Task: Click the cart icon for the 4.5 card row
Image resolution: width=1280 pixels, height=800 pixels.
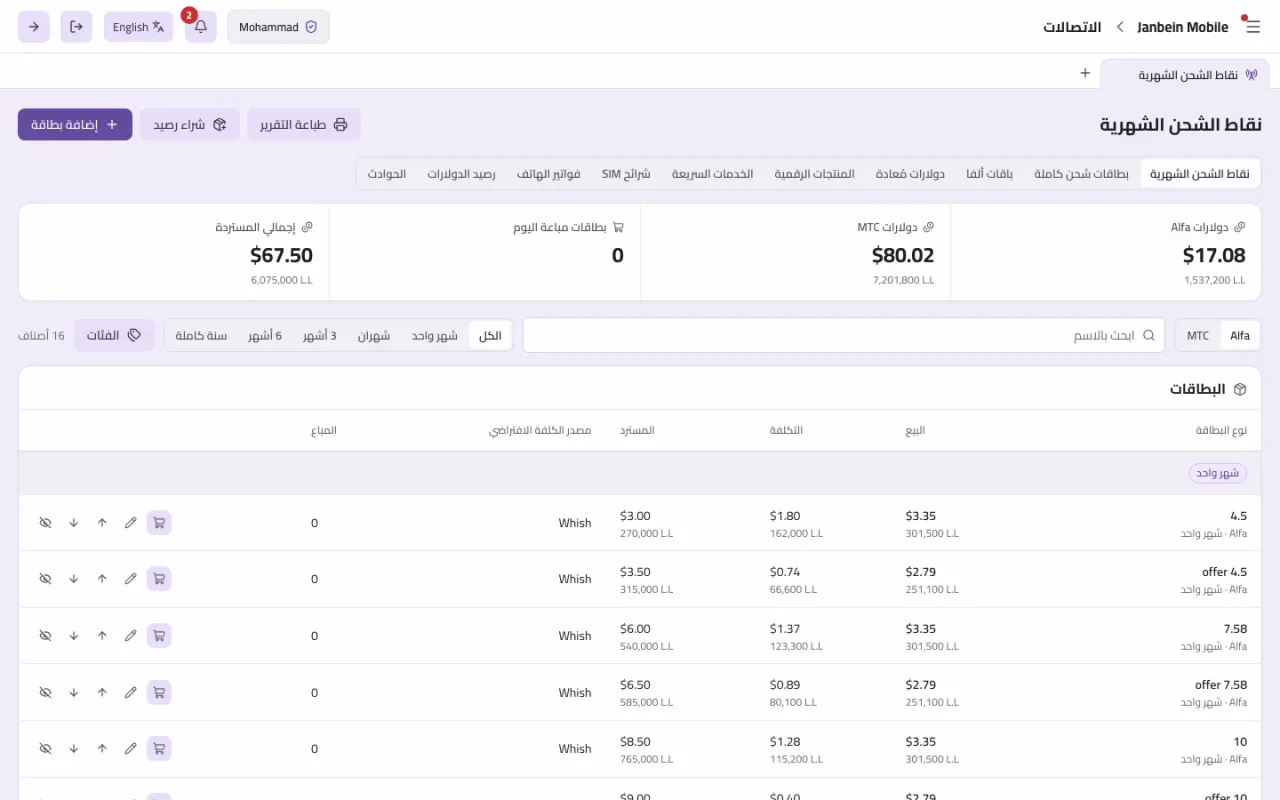Action: coord(159,523)
